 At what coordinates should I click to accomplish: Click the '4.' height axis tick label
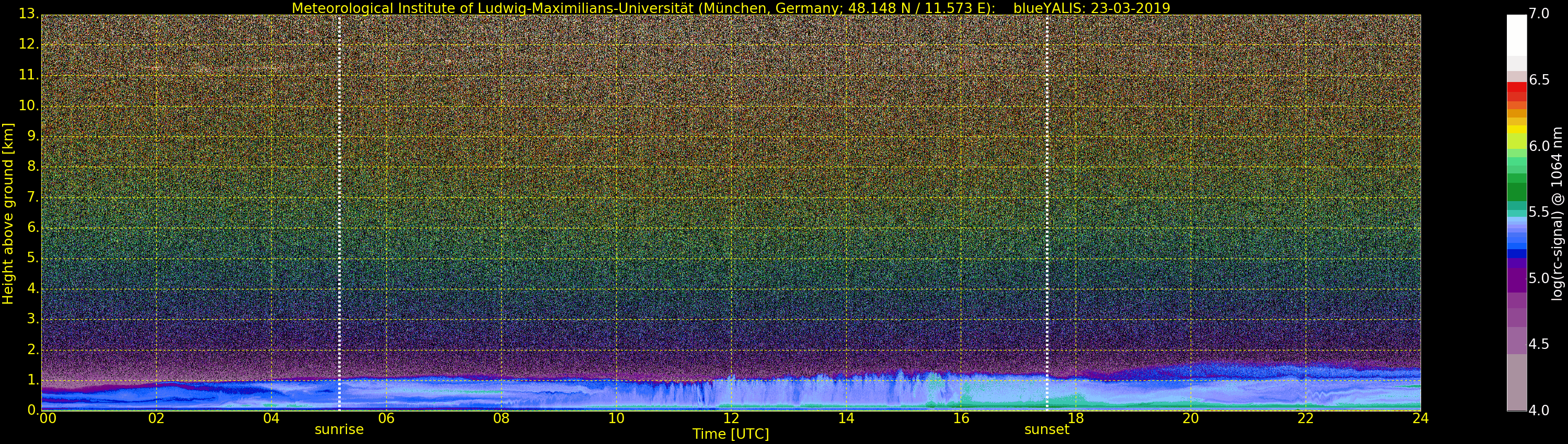tap(33, 288)
